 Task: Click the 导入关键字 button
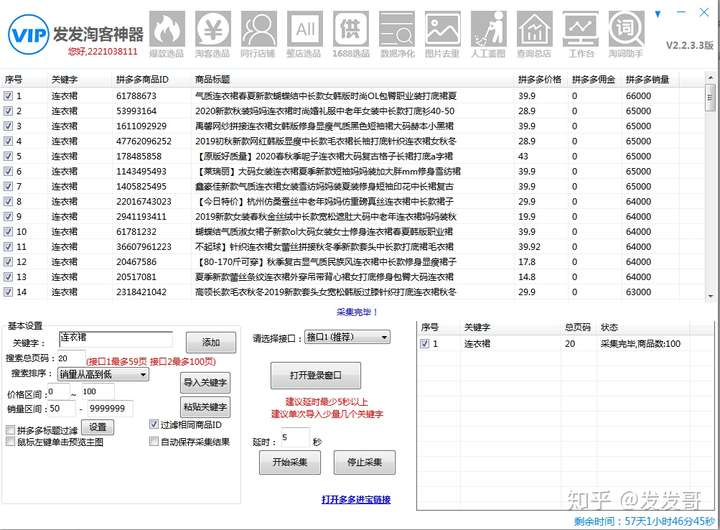point(205,383)
